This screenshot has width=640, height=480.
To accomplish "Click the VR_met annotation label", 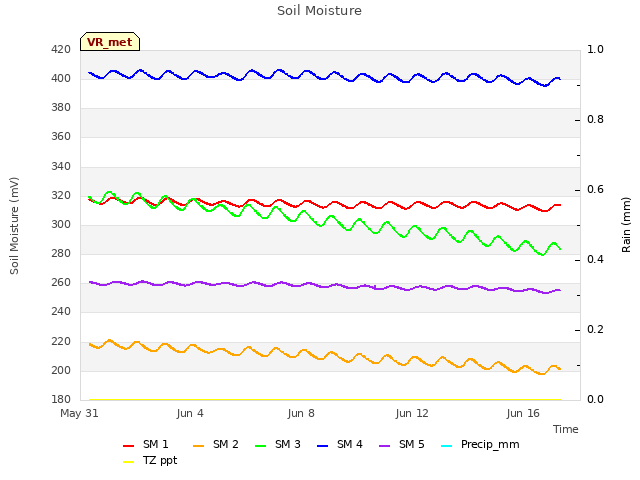I will pos(110,42).
